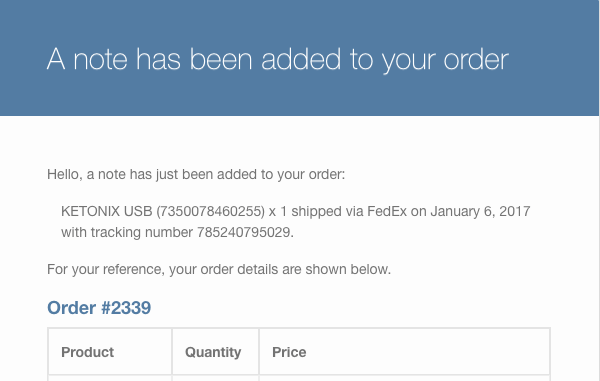Click the word FedEx in the note
The width and height of the screenshot is (600, 381).
[387, 211]
